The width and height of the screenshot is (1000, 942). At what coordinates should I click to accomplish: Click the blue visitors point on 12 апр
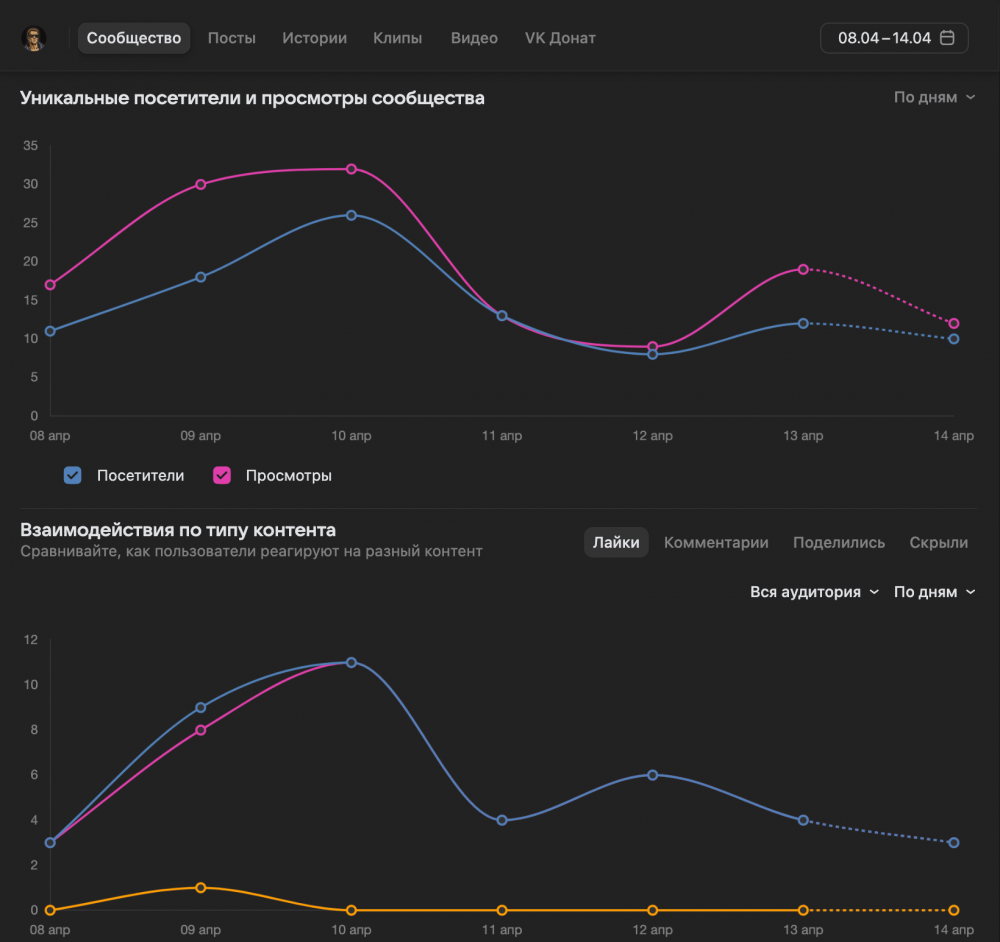652,355
